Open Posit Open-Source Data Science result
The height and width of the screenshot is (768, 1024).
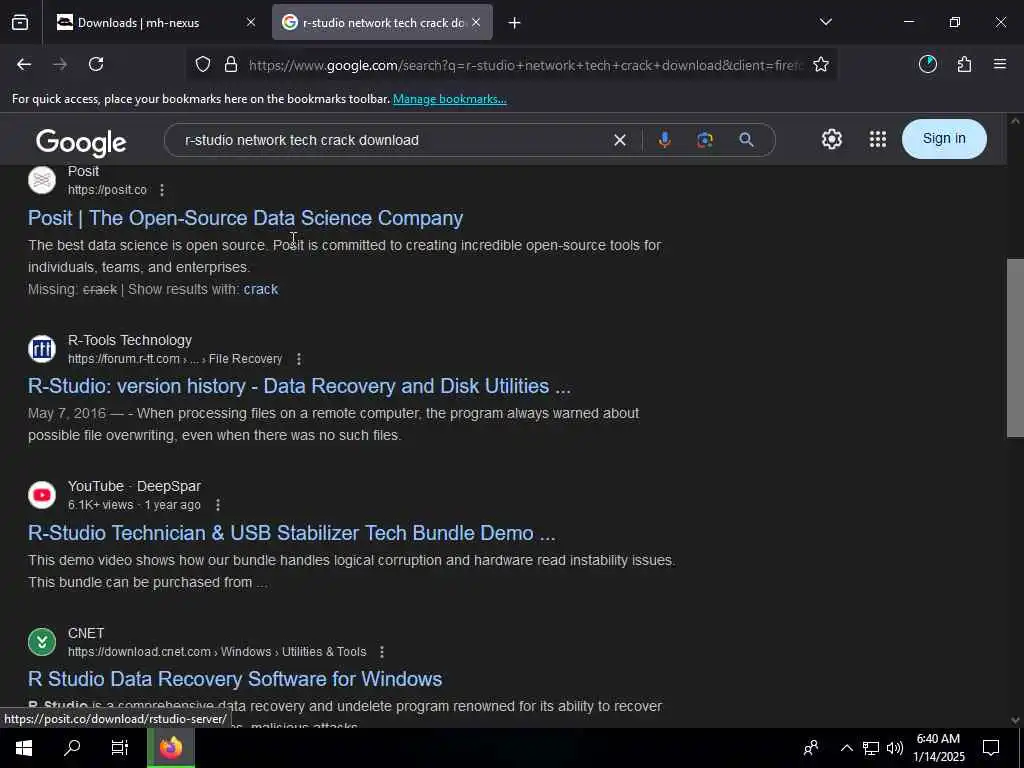(246, 218)
